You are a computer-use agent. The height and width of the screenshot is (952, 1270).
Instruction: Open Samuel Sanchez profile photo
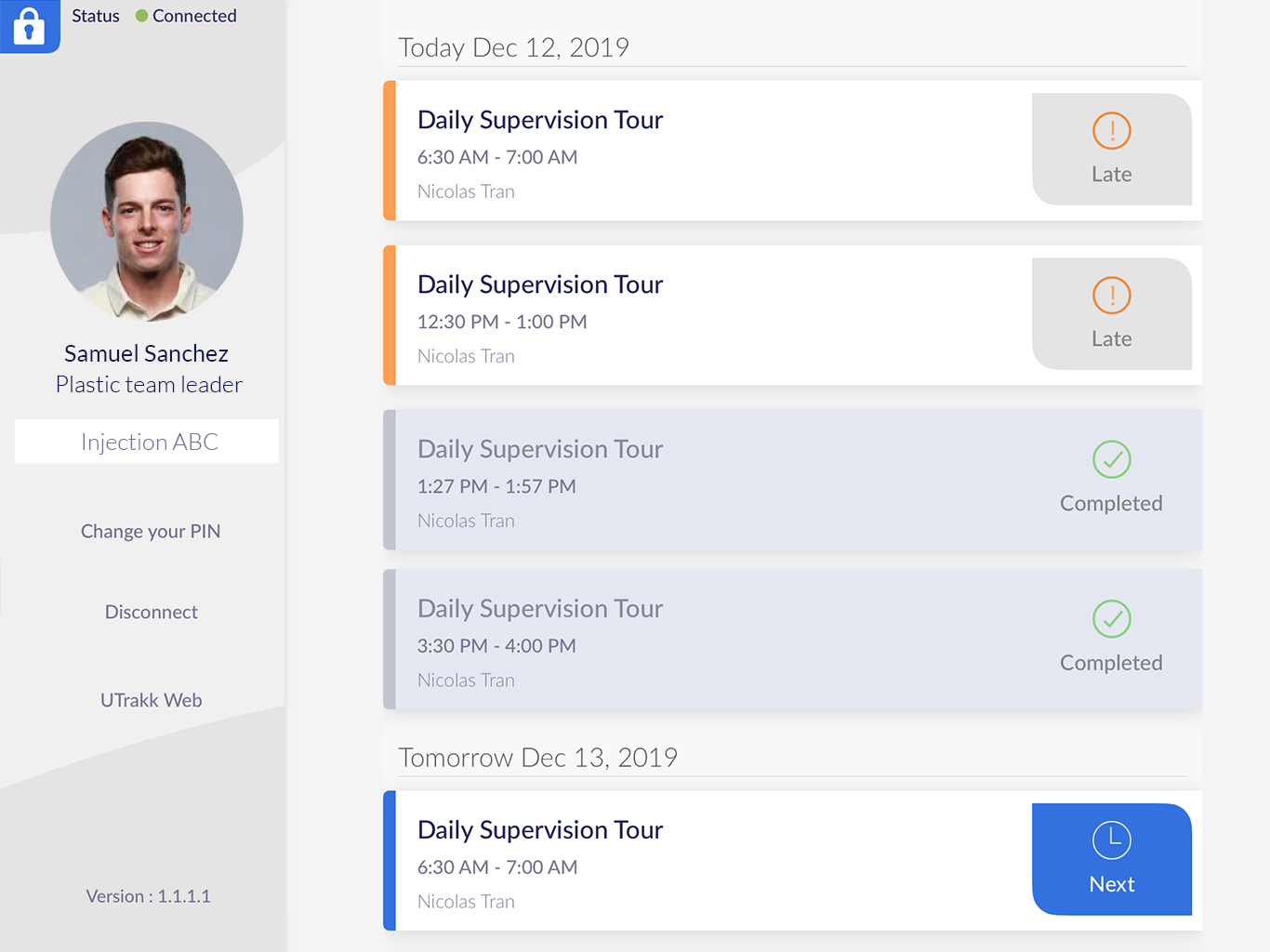point(147,221)
